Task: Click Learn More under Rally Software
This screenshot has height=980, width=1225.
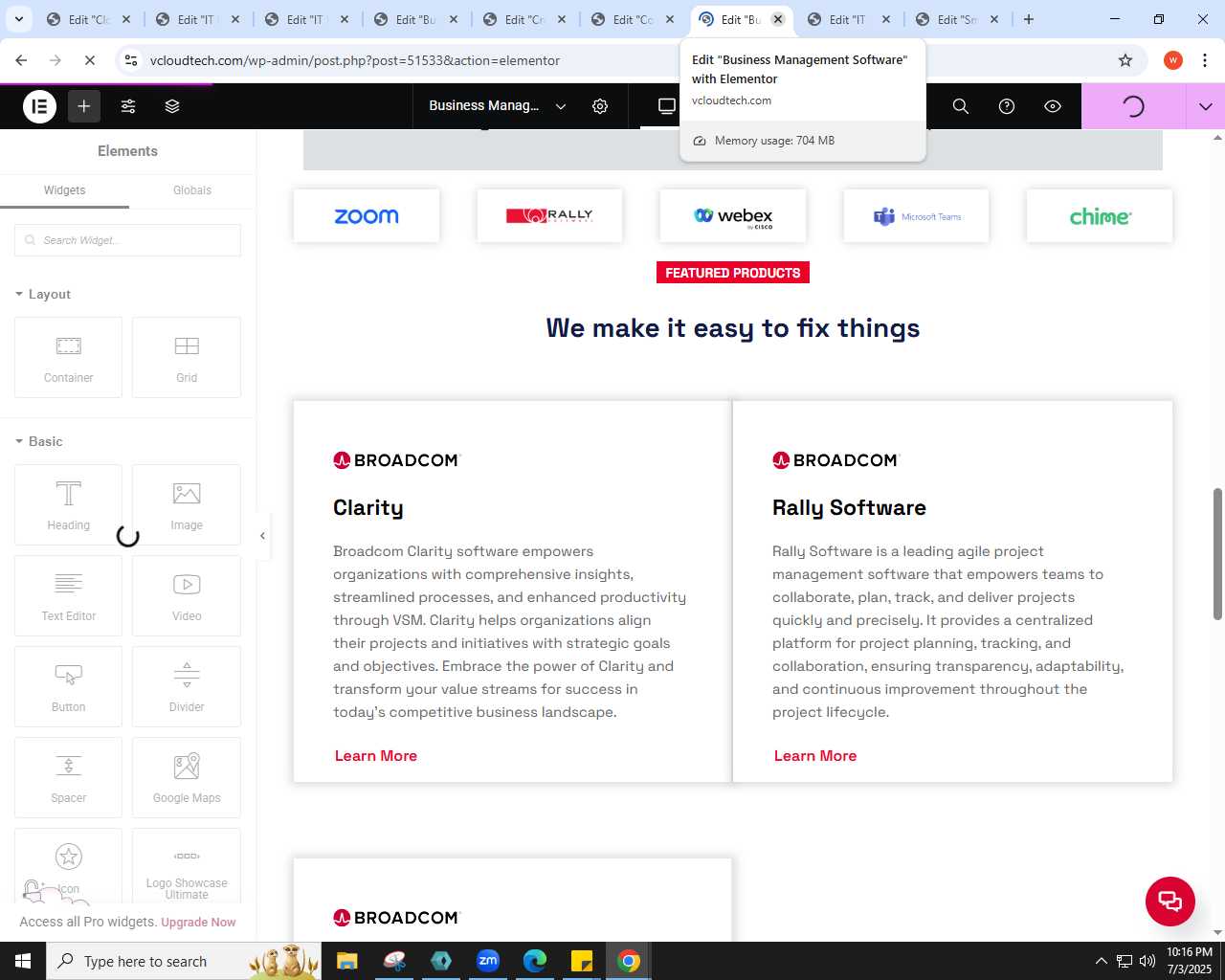Action: pyautogui.click(x=815, y=756)
